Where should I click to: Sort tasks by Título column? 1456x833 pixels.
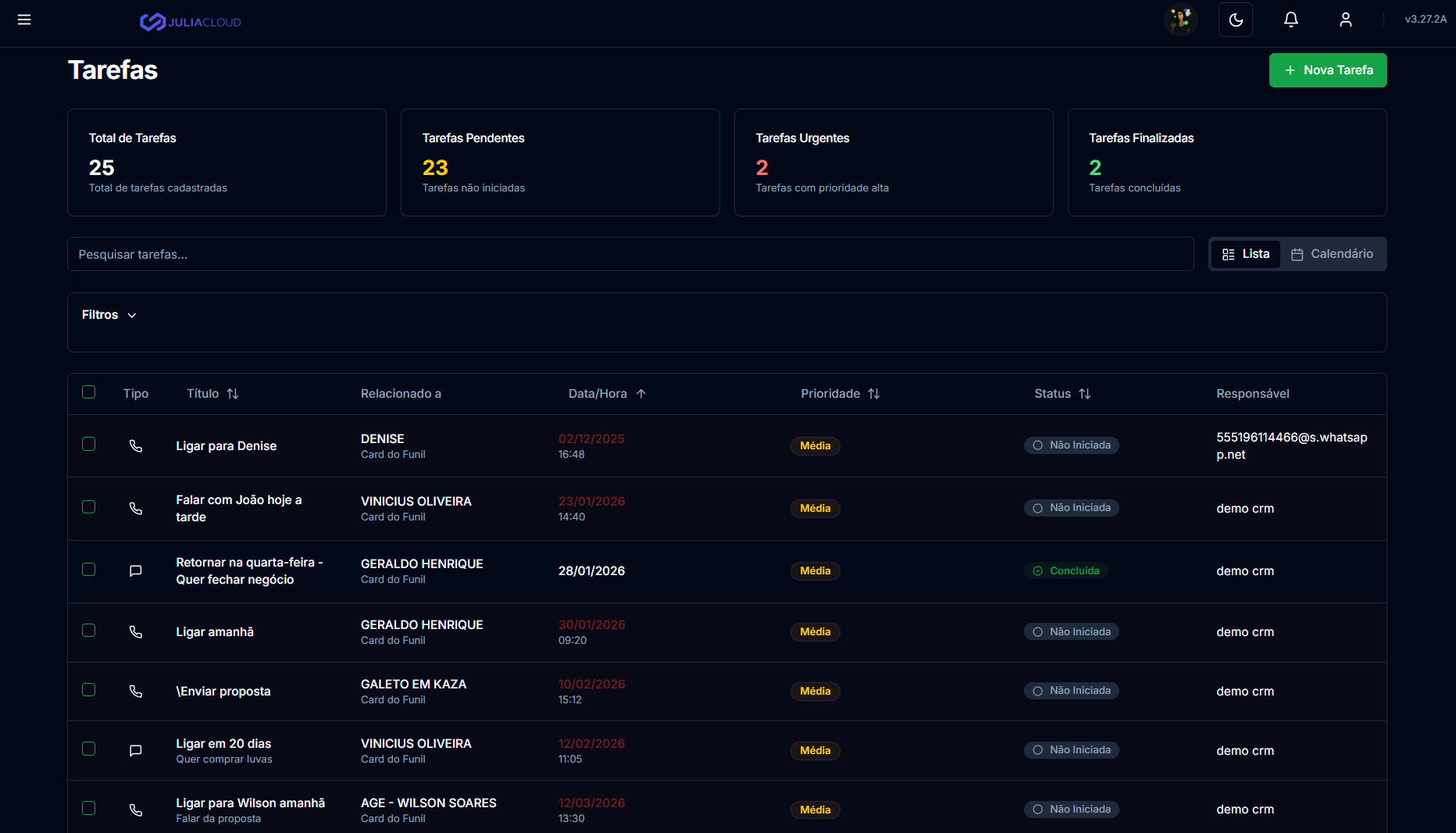pyautogui.click(x=212, y=394)
